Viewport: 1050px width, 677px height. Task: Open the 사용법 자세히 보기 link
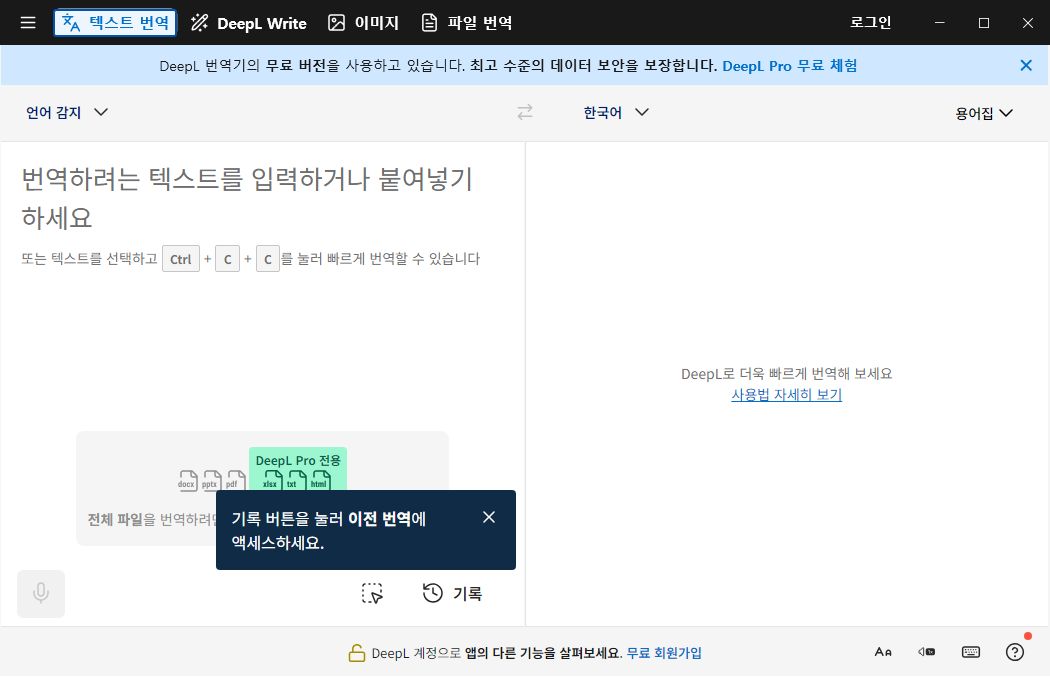(786, 394)
